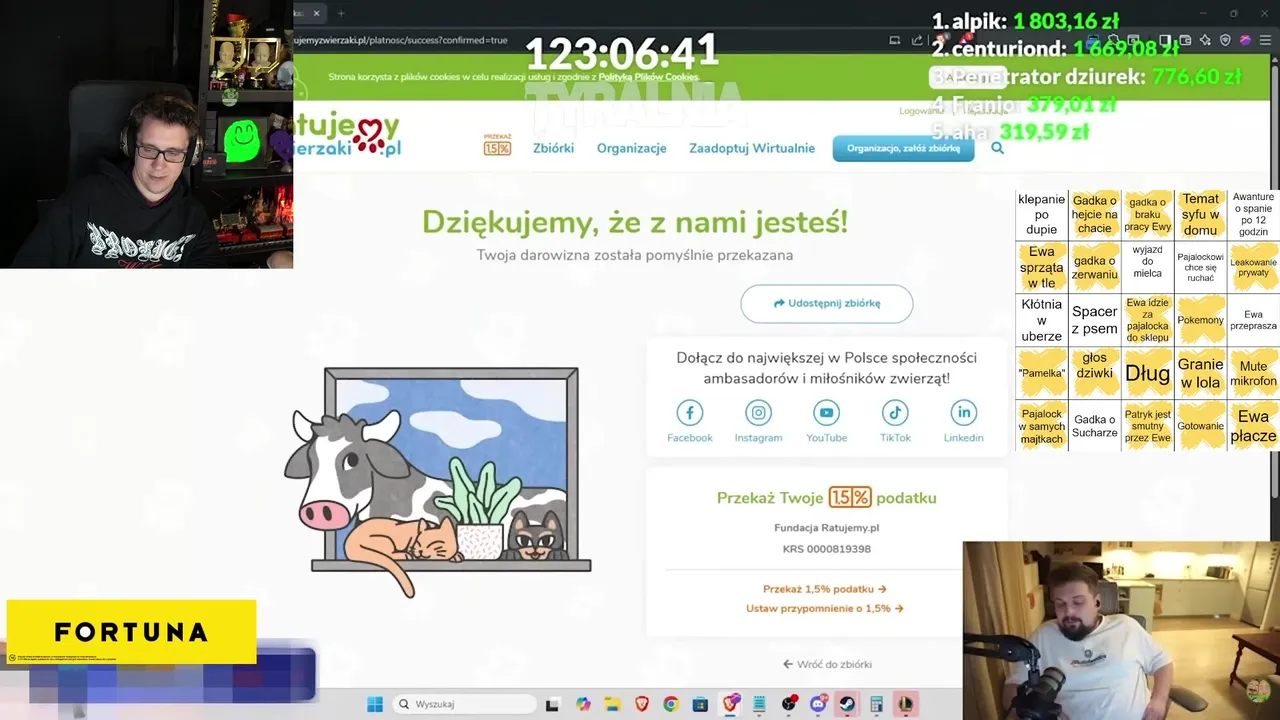Image resolution: width=1280 pixels, height=720 pixels.
Task: Click the Ratujemy Zwierzaki logo
Action: coord(348,136)
